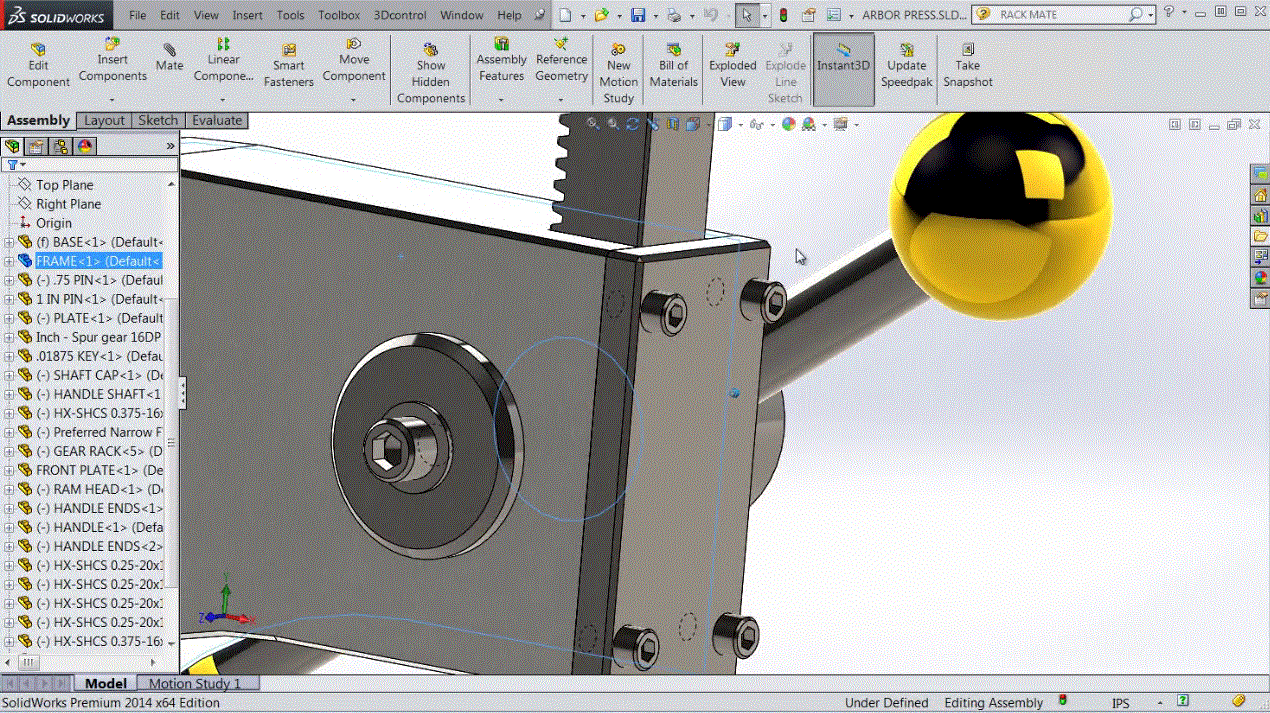Click the Rebuild traffic light icon
The height and width of the screenshot is (713, 1270).
pos(783,15)
